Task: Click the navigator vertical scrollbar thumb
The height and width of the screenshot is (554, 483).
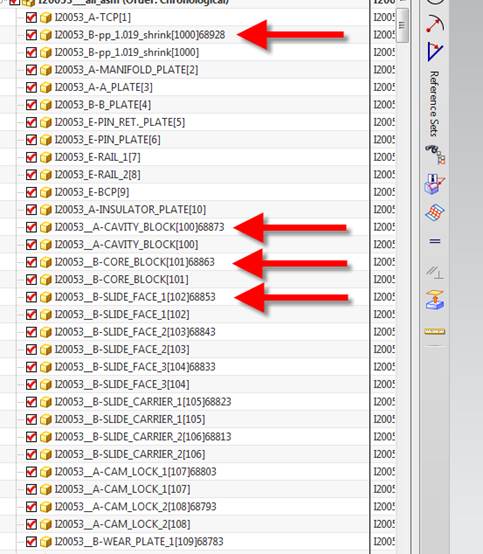Action: 402,25
